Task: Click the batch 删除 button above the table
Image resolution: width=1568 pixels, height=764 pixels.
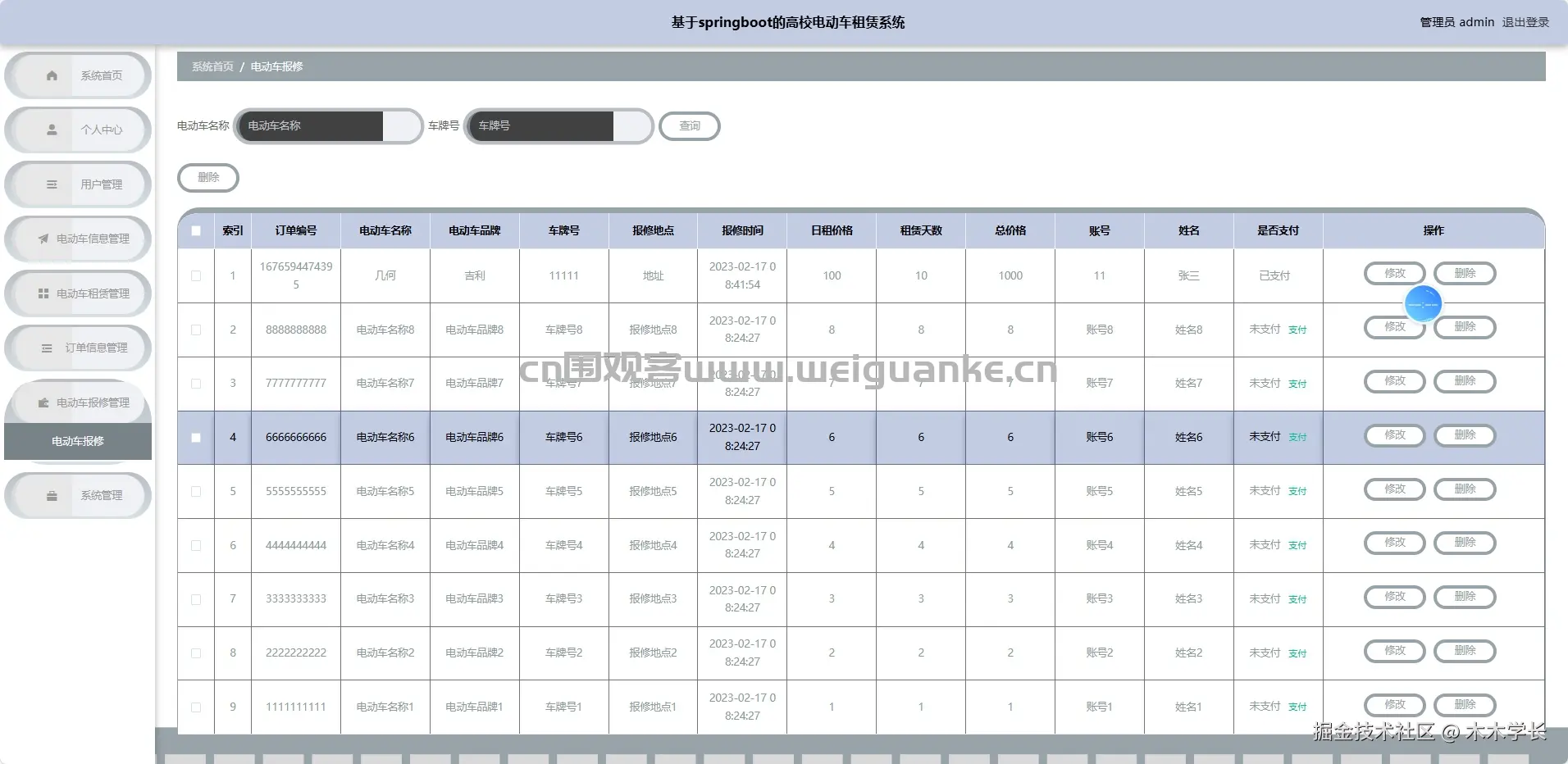Action: (x=208, y=178)
